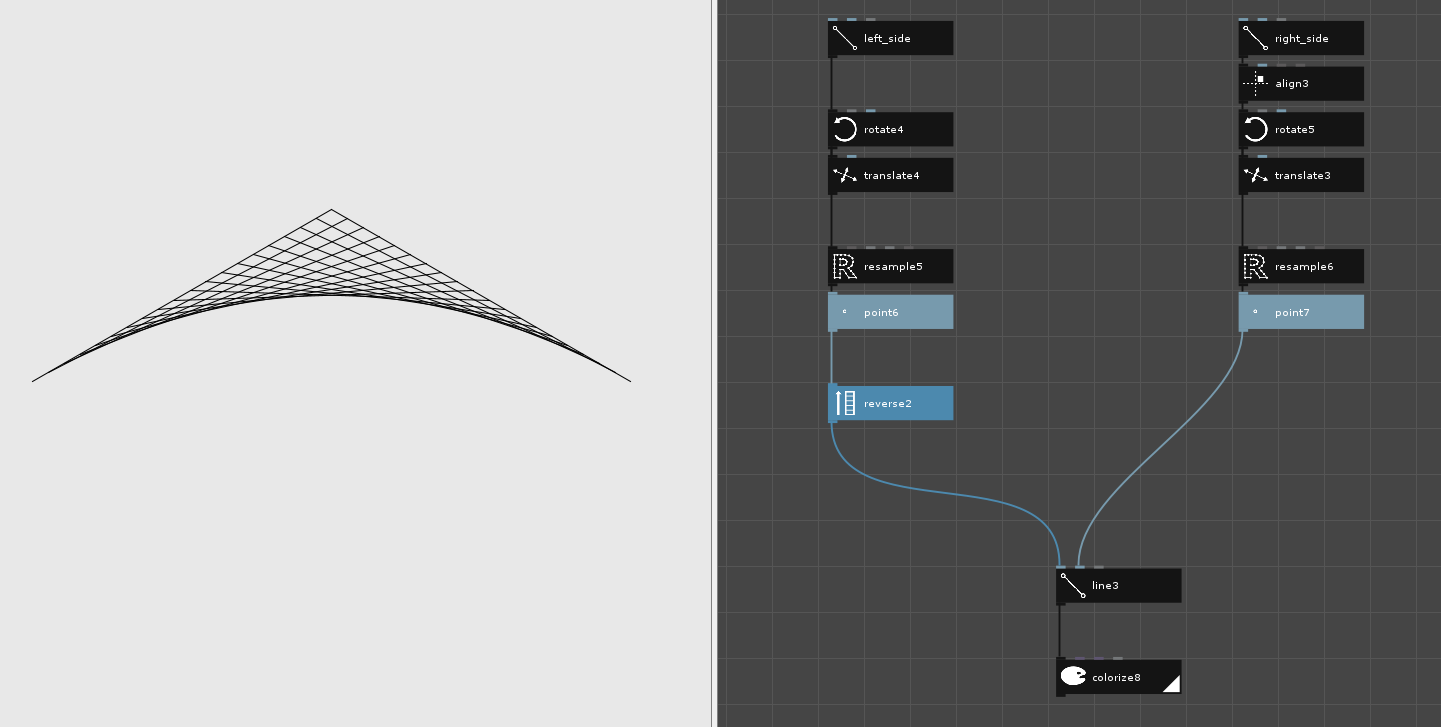Viewport: 1441px width, 727px height.
Task: Select the 'rotate4' node label
Action: pos(884,129)
